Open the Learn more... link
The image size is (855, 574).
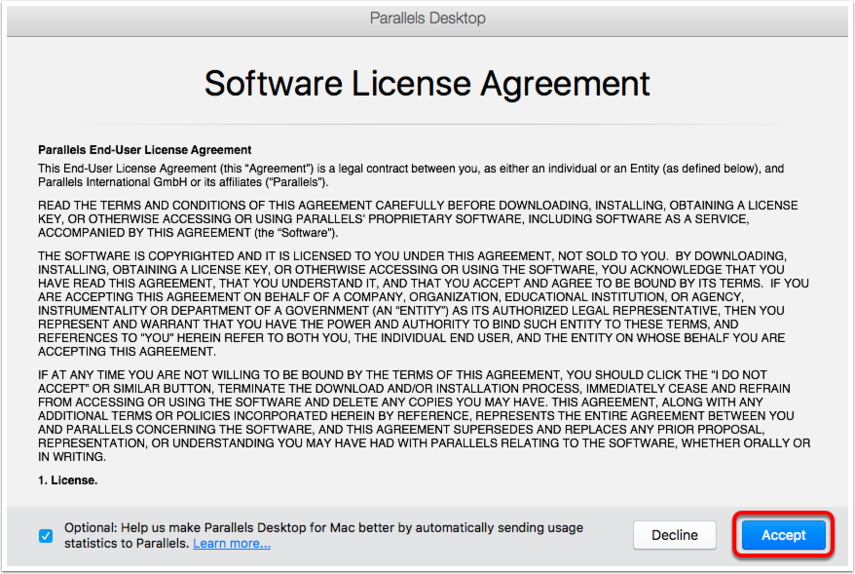click(232, 543)
